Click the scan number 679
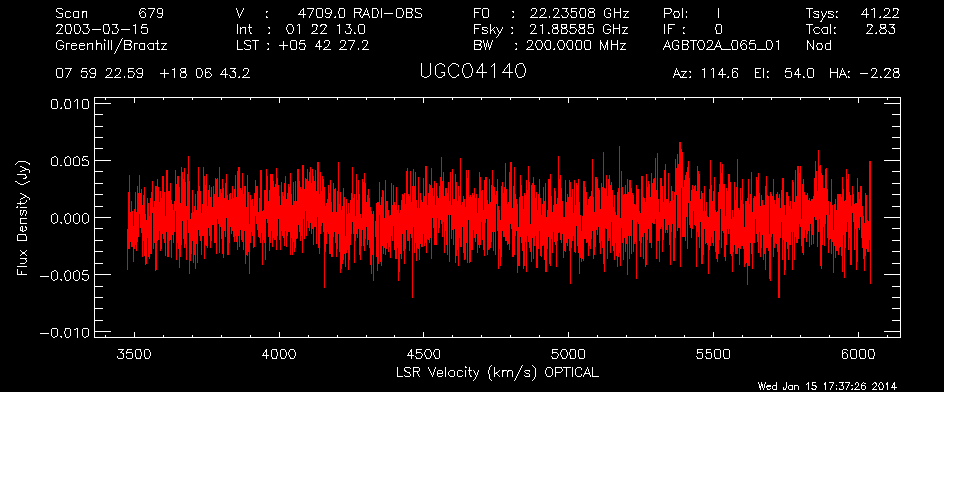This screenshot has height=490, width=962. point(151,13)
